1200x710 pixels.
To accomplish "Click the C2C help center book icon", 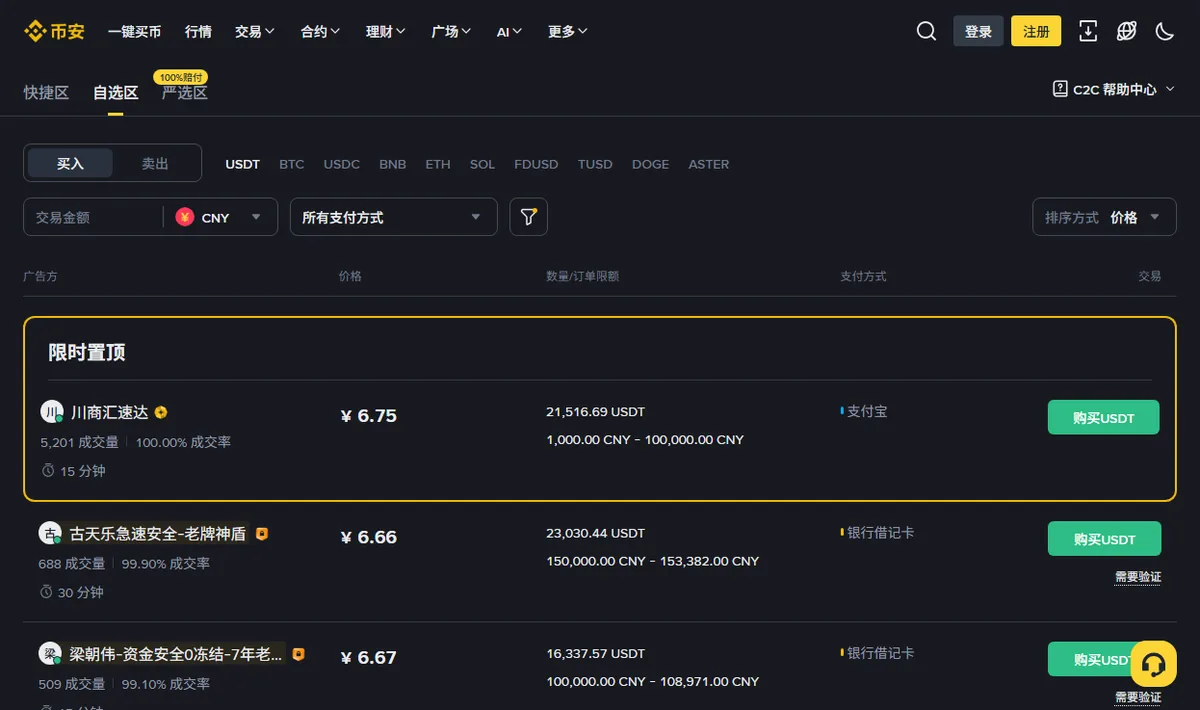I will click(x=1060, y=89).
